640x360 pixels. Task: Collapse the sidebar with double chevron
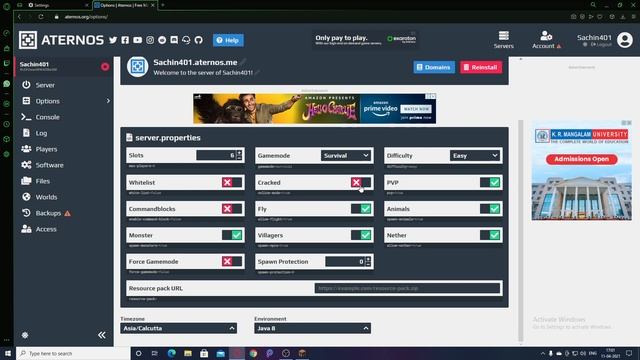click(x=102, y=335)
